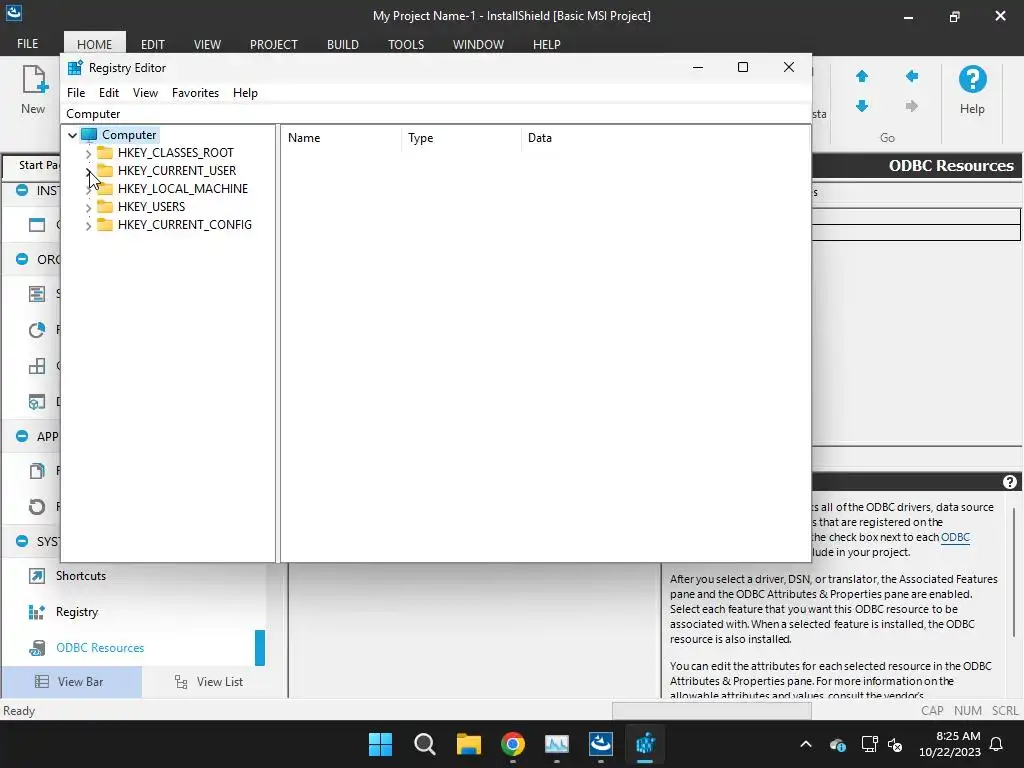Viewport: 1024px width, 768px height.
Task: Collapse the Computer node in registry tree
Action: (72, 135)
